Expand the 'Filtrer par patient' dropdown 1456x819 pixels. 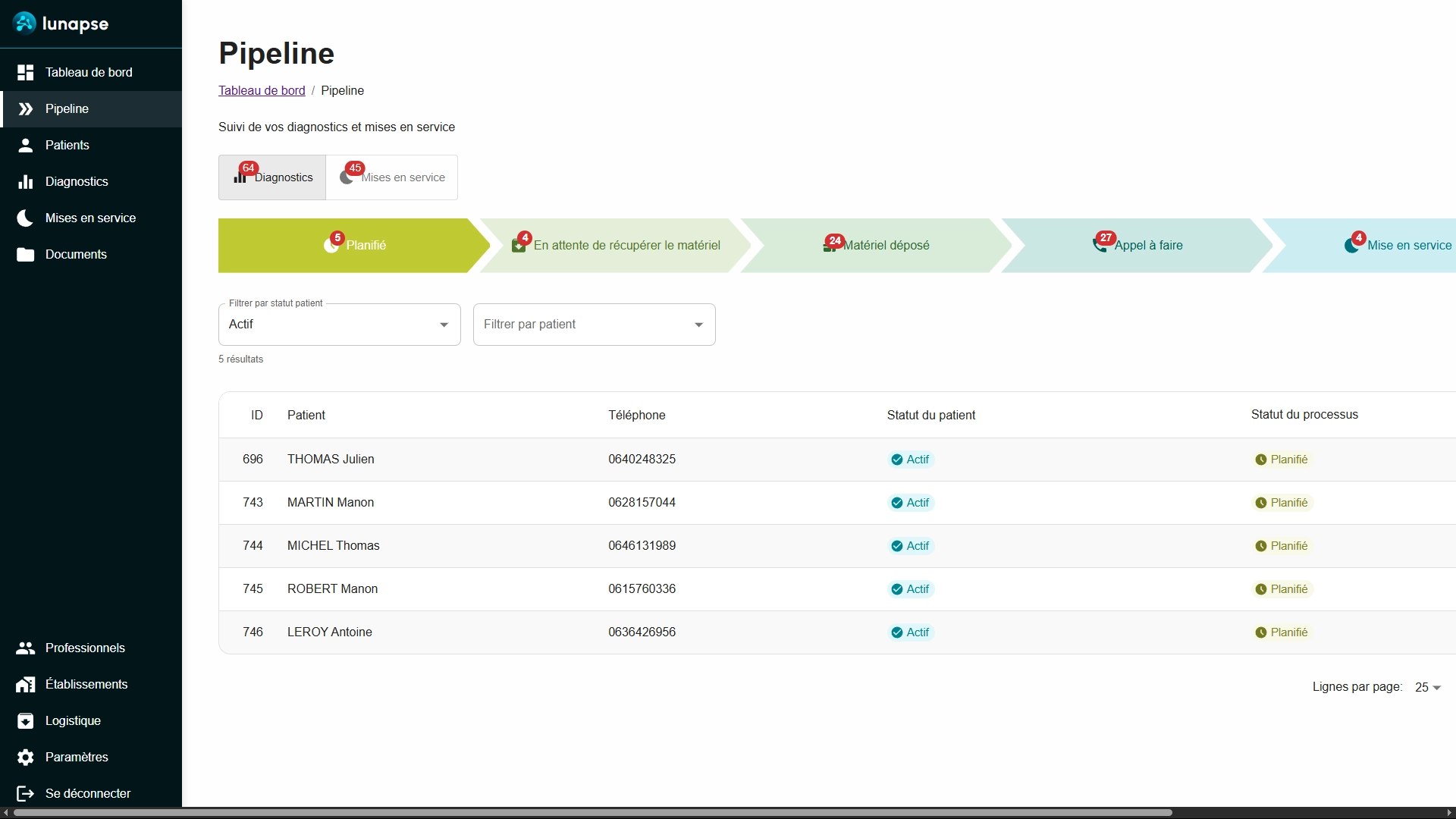[x=593, y=324]
